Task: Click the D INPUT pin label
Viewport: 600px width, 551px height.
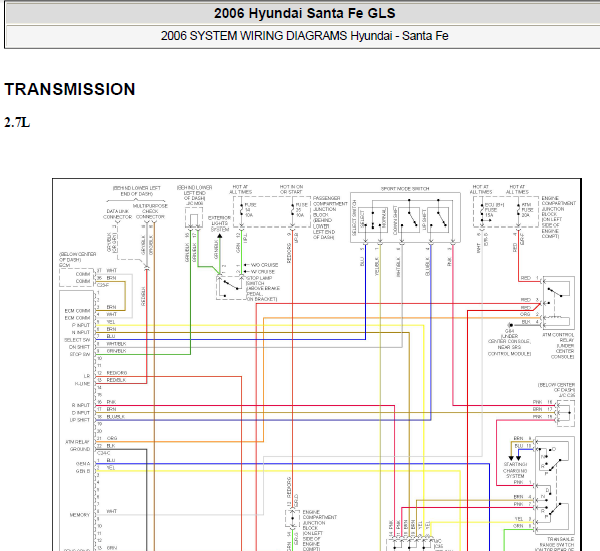Action: (x=81, y=413)
